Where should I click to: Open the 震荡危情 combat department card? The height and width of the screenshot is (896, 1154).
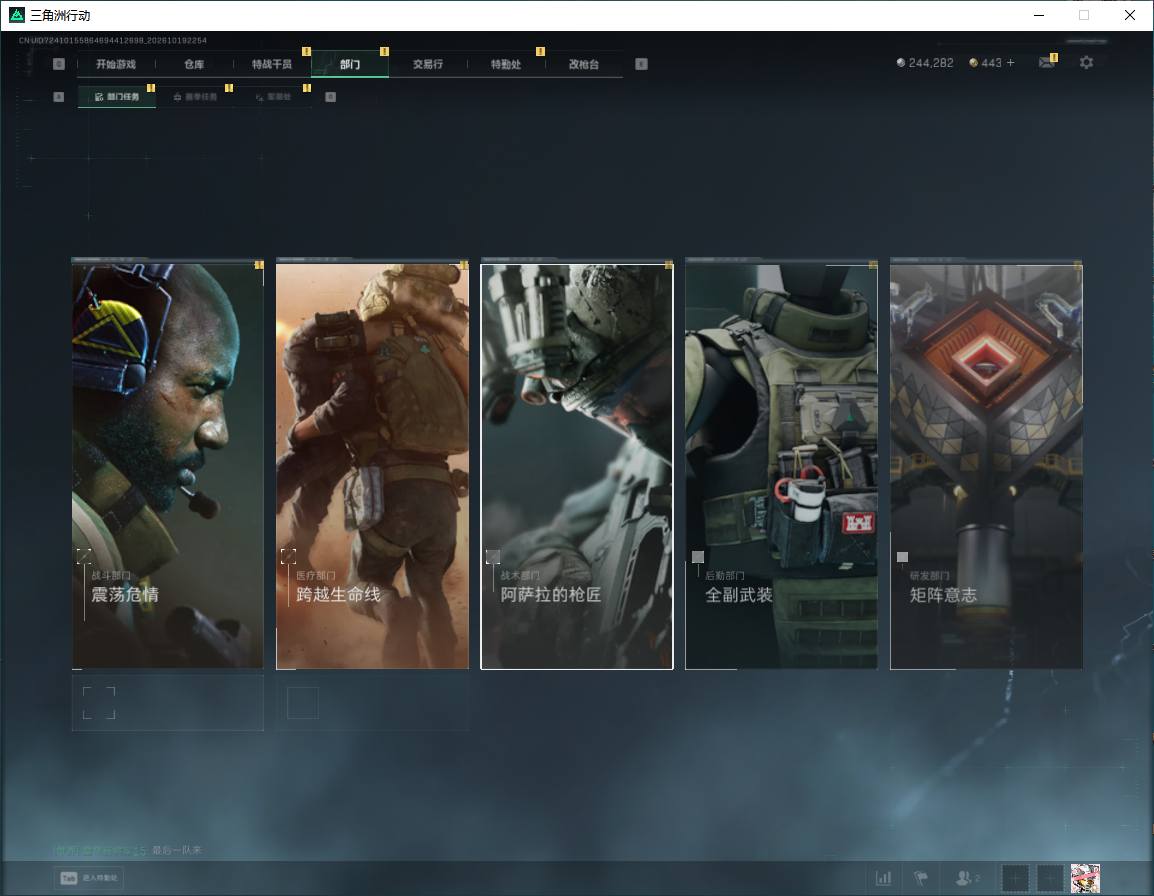coord(168,465)
